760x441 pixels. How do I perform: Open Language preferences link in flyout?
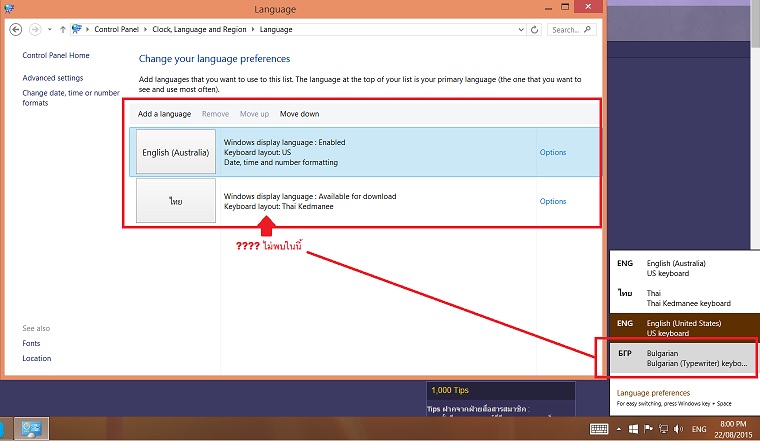653,393
